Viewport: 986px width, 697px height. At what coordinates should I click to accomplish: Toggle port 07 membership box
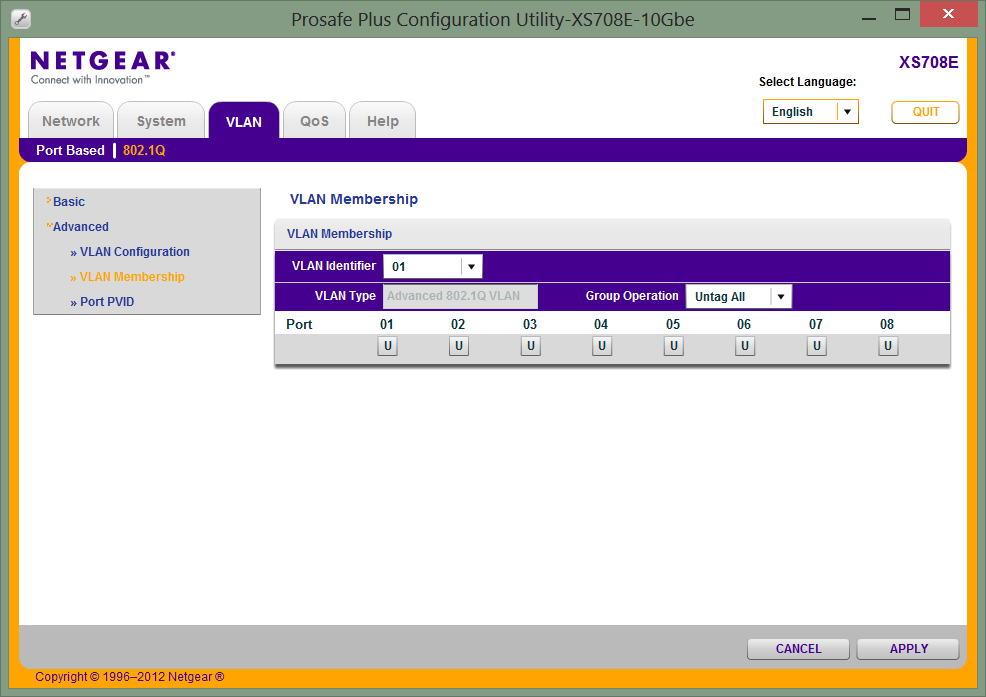point(816,346)
